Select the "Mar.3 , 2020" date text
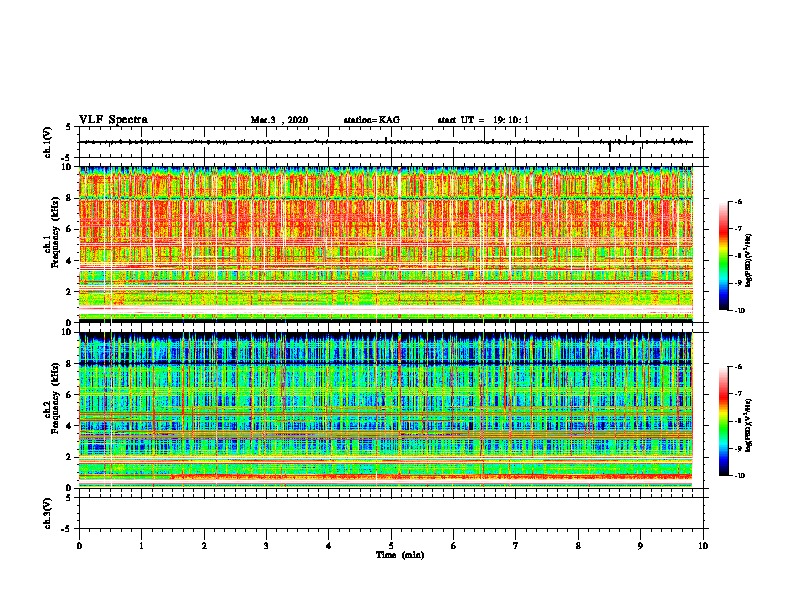 279,120
